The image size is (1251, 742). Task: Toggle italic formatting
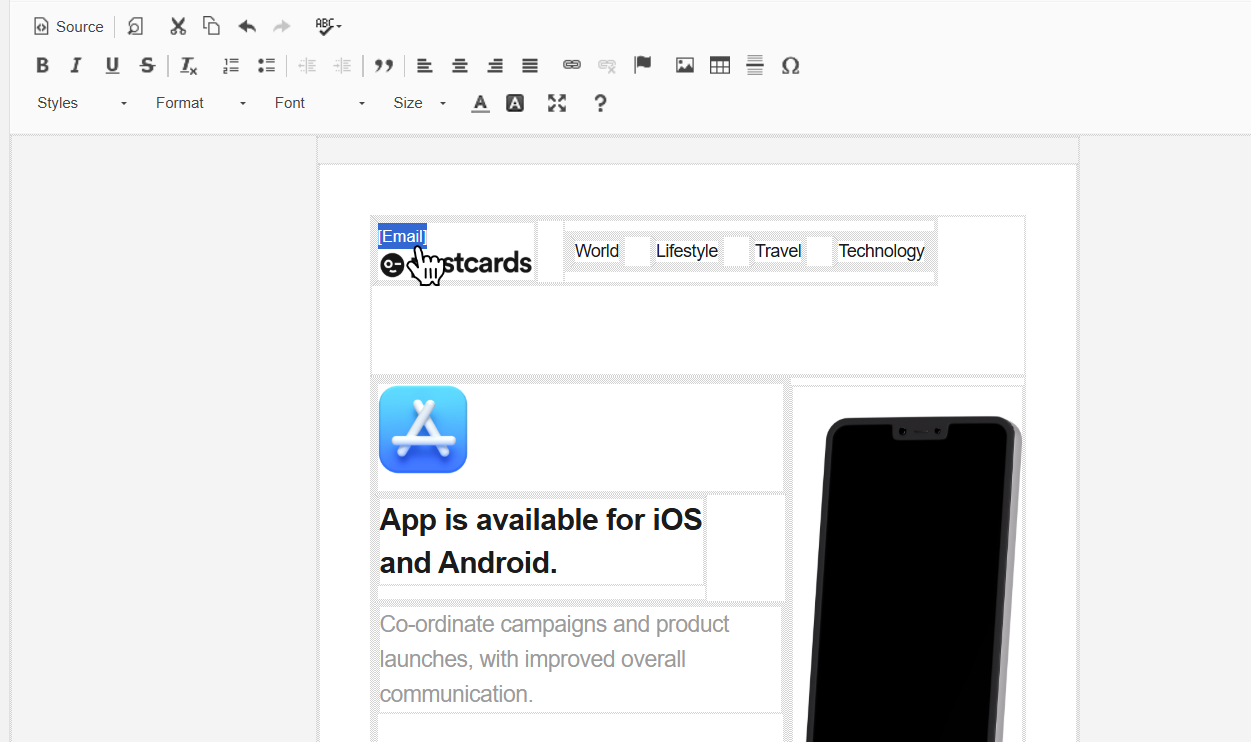(76, 65)
